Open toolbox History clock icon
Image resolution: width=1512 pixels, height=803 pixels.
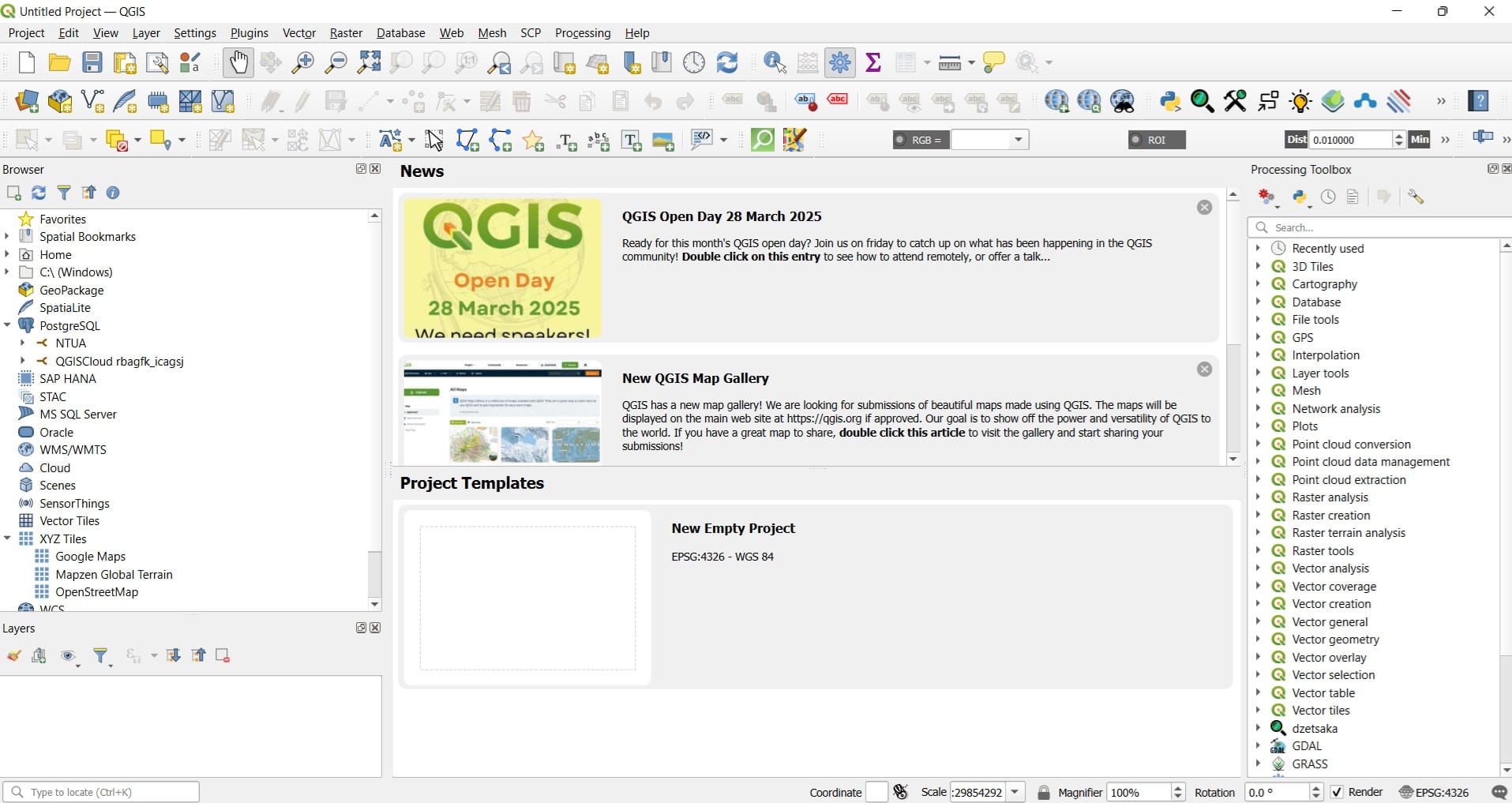pos(1329,197)
